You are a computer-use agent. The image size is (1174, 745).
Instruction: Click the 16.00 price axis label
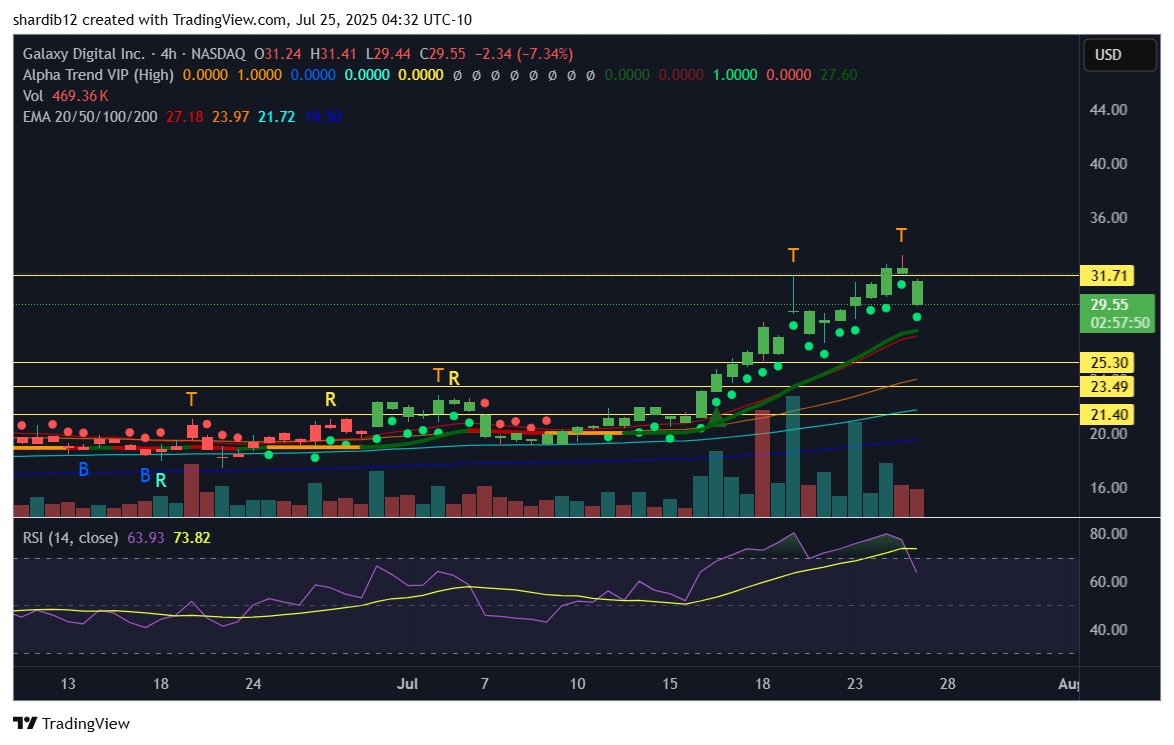pos(1108,488)
